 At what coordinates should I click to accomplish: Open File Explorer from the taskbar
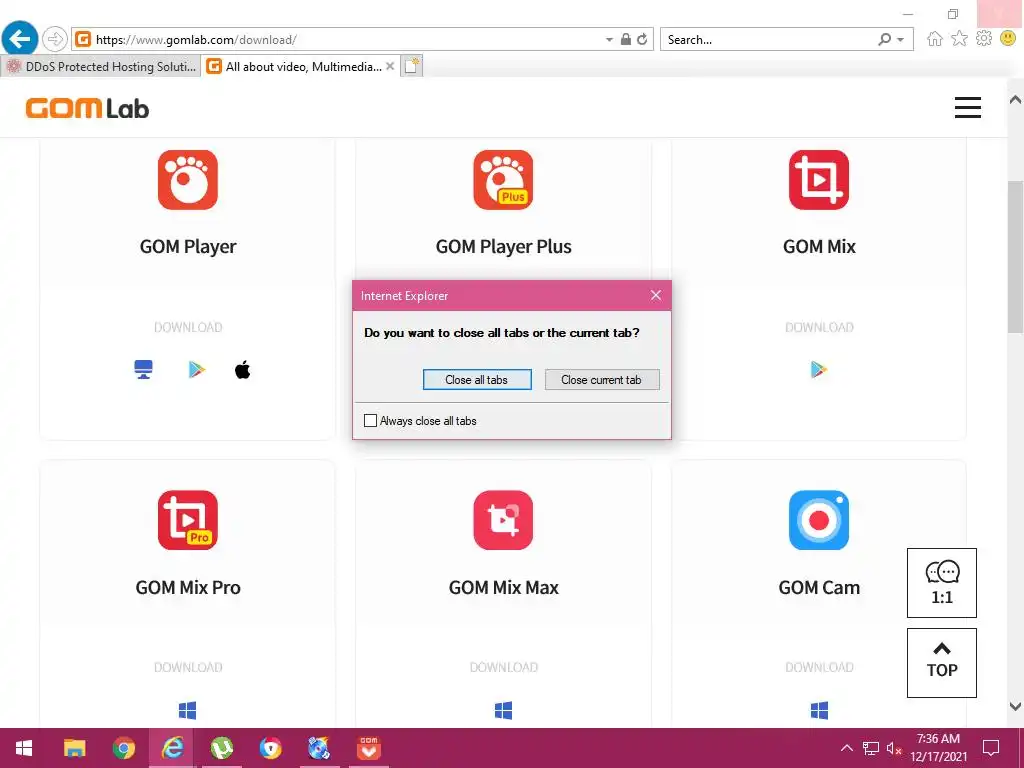coord(74,748)
